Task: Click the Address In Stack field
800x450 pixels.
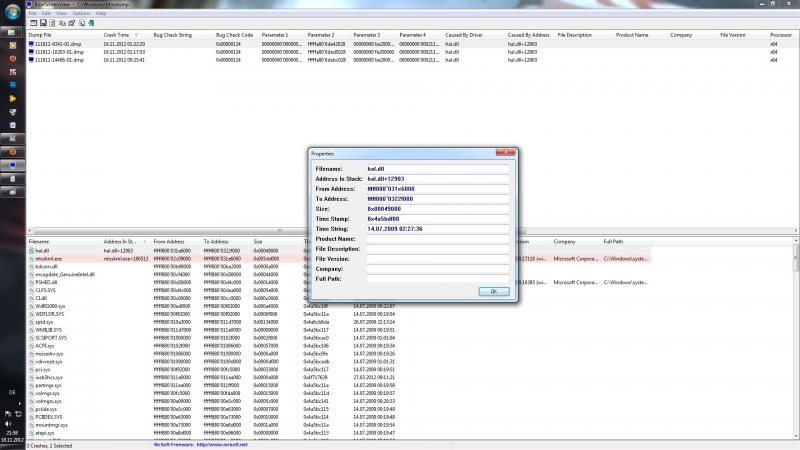Action: (x=437, y=179)
